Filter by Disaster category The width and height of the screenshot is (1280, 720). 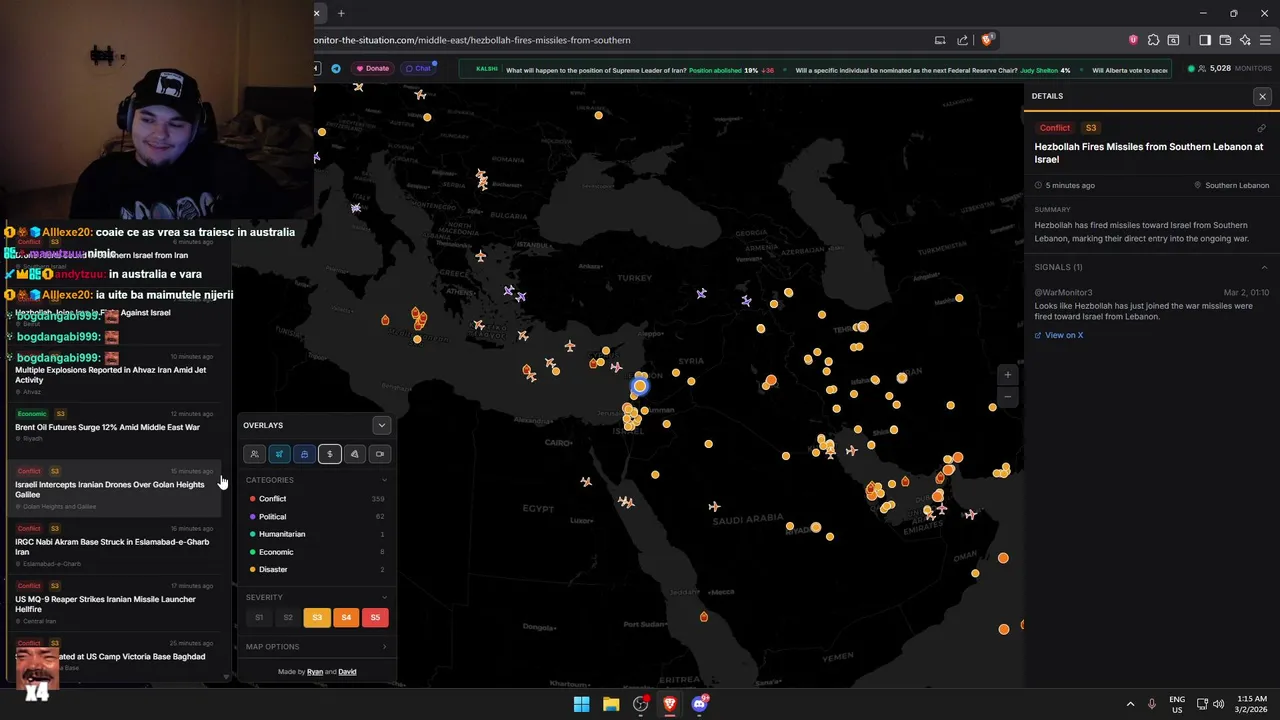click(x=316, y=569)
